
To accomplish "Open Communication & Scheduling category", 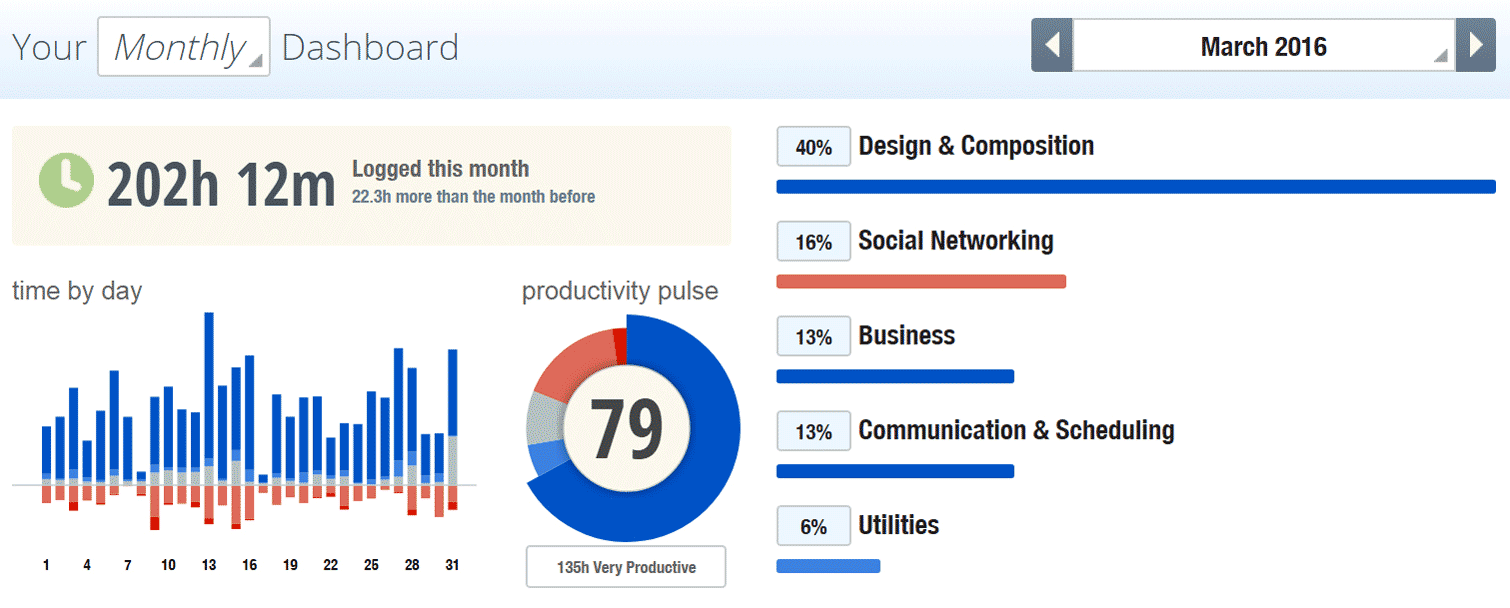I will (1016, 431).
